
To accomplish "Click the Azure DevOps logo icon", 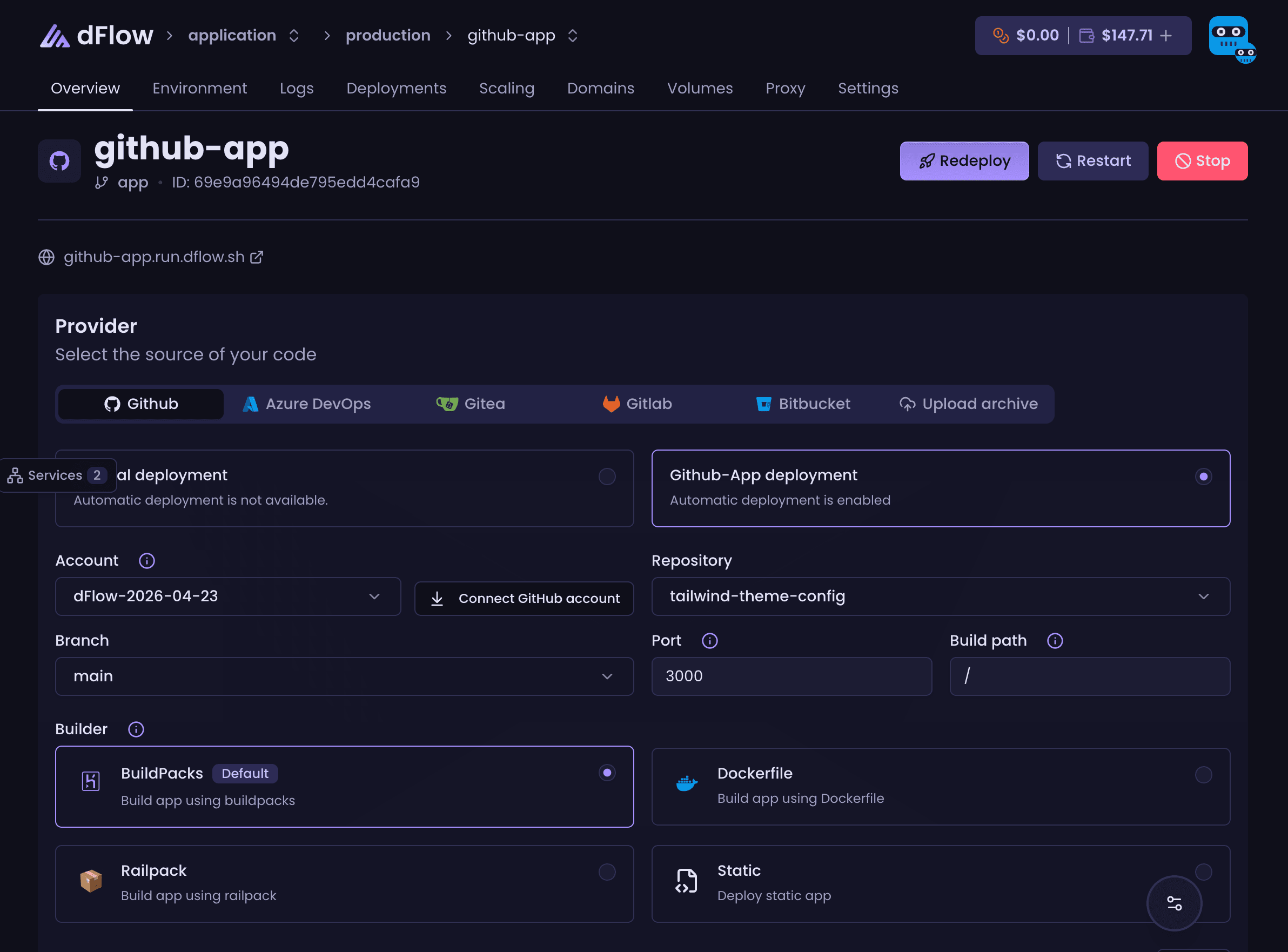I will tap(250, 404).
